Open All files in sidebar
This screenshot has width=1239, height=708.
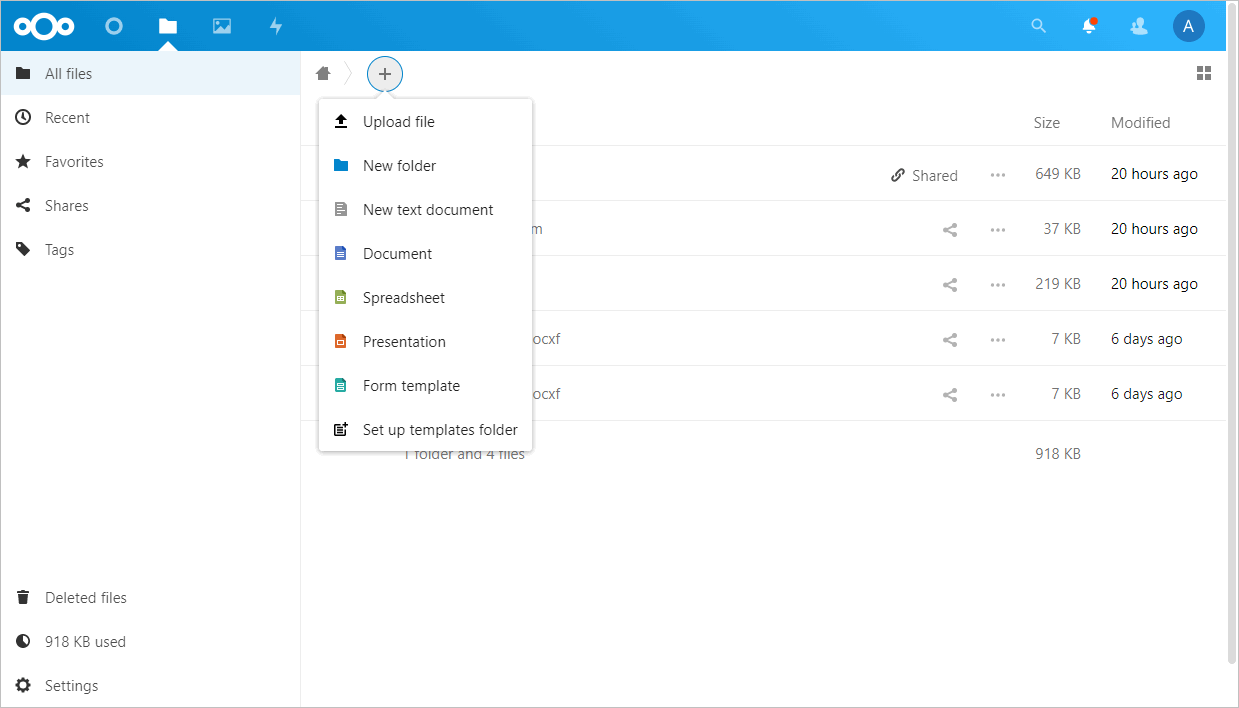click(x=150, y=73)
